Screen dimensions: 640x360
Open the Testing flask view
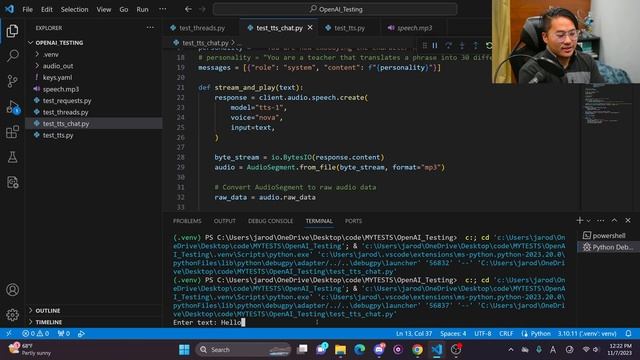click(12, 157)
